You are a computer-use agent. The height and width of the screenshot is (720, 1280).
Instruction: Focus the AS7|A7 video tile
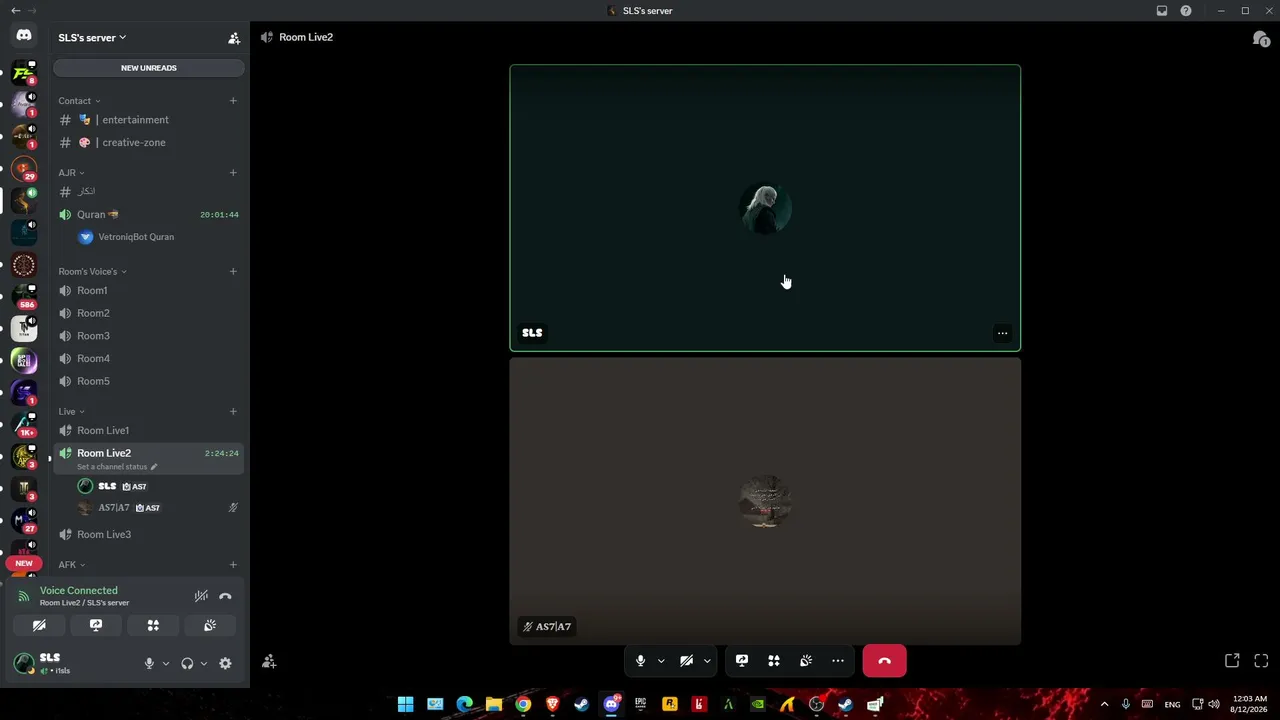click(765, 501)
